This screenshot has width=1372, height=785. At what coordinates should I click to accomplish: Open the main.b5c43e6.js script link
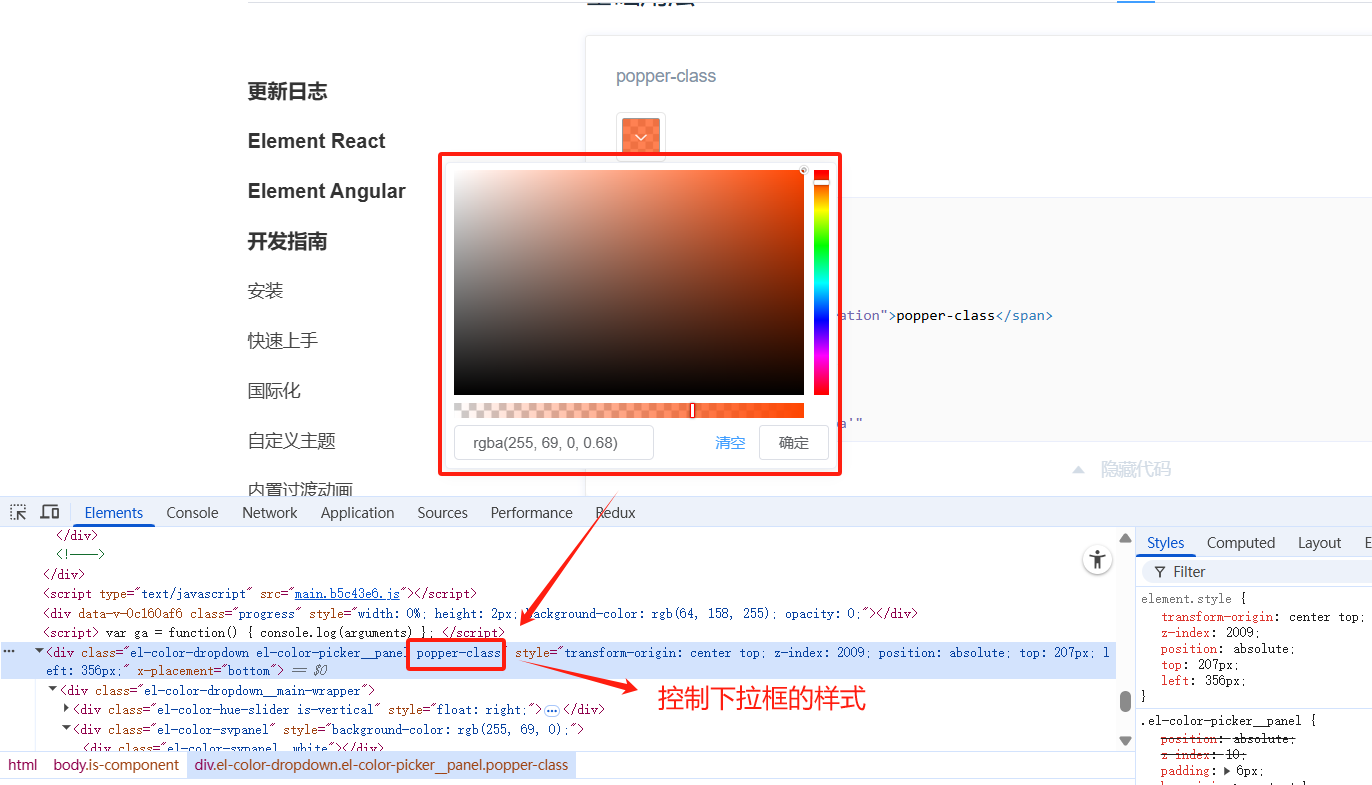(346, 593)
